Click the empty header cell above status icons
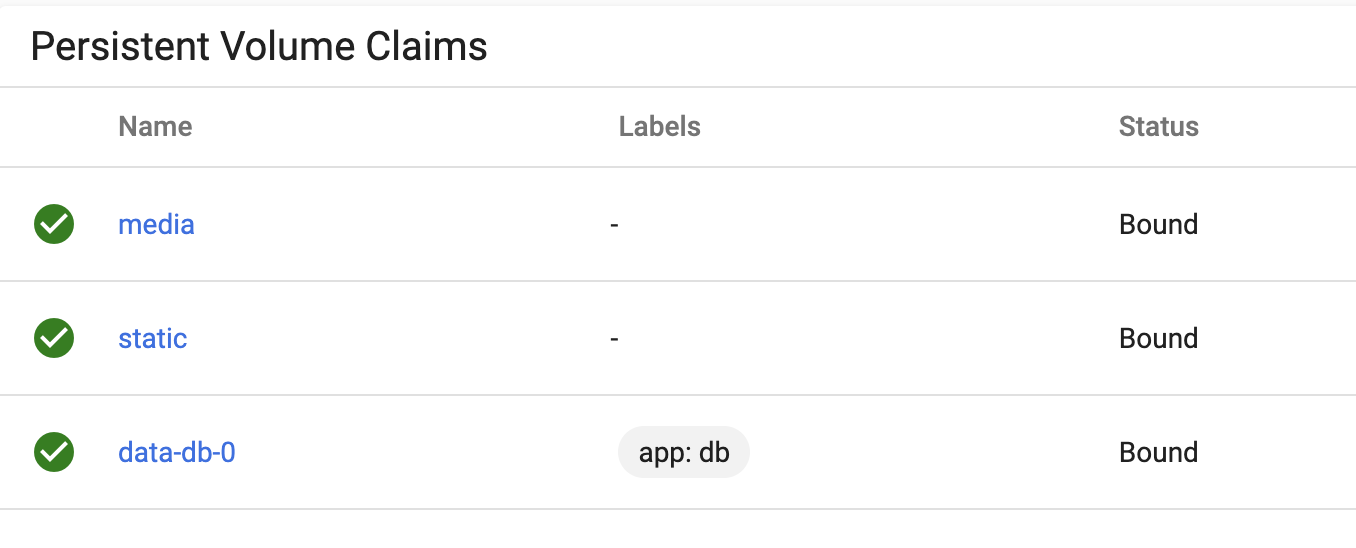The width and height of the screenshot is (1356, 548). [54, 126]
